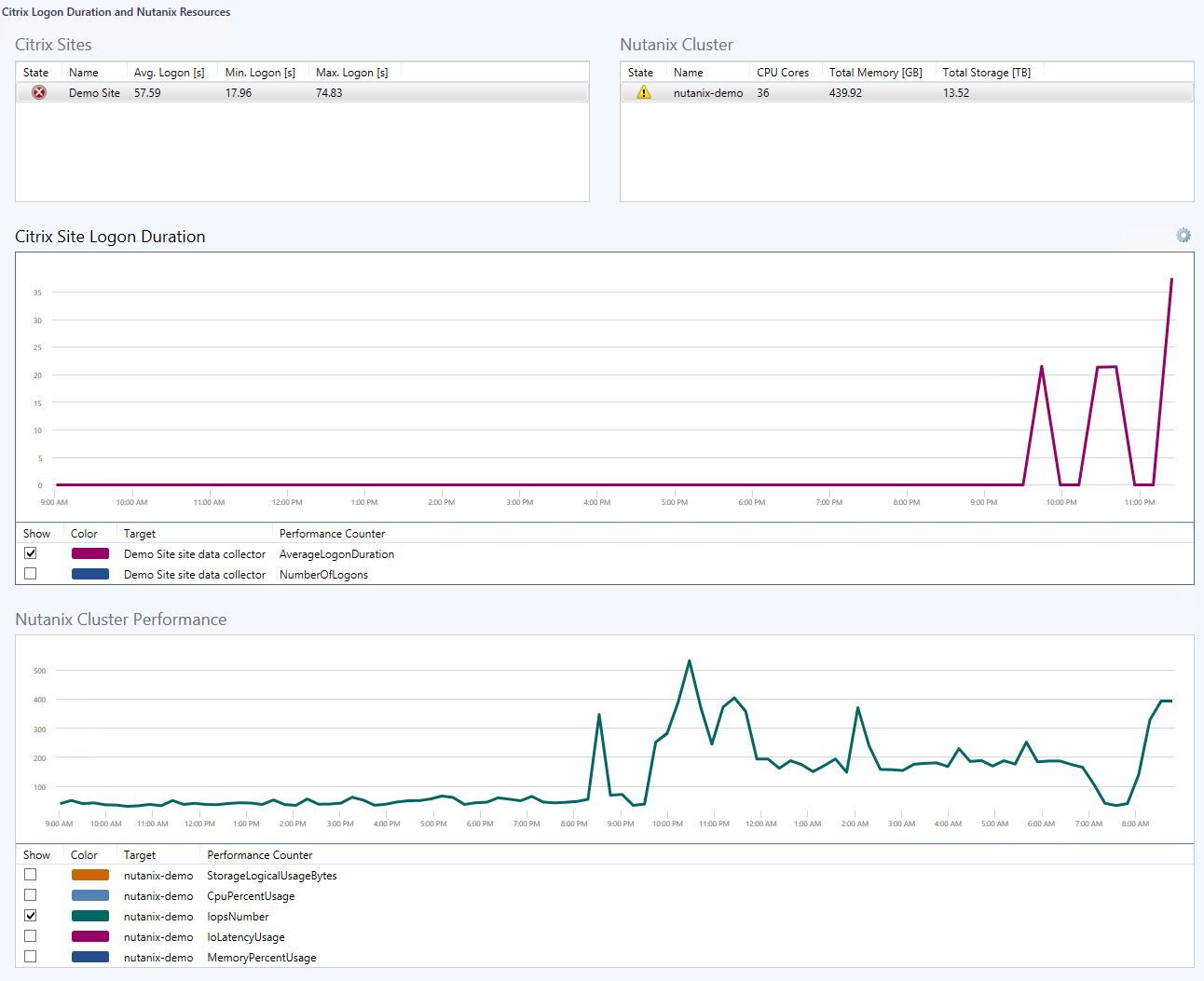Image resolution: width=1204 pixels, height=981 pixels.
Task: Click the MemoryPercentUsage counter name
Action: pos(262,958)
